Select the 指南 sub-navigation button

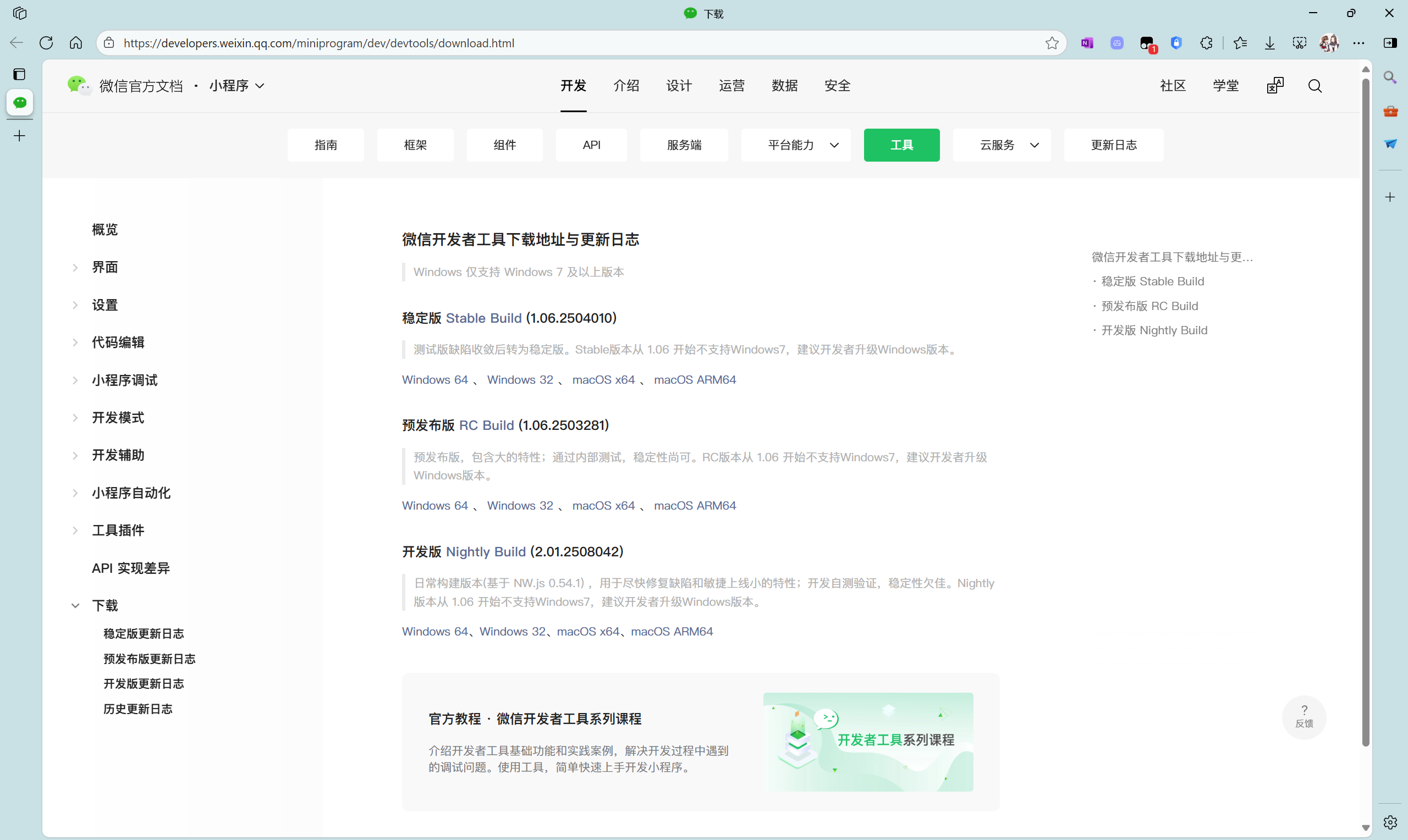coord(326,145)
